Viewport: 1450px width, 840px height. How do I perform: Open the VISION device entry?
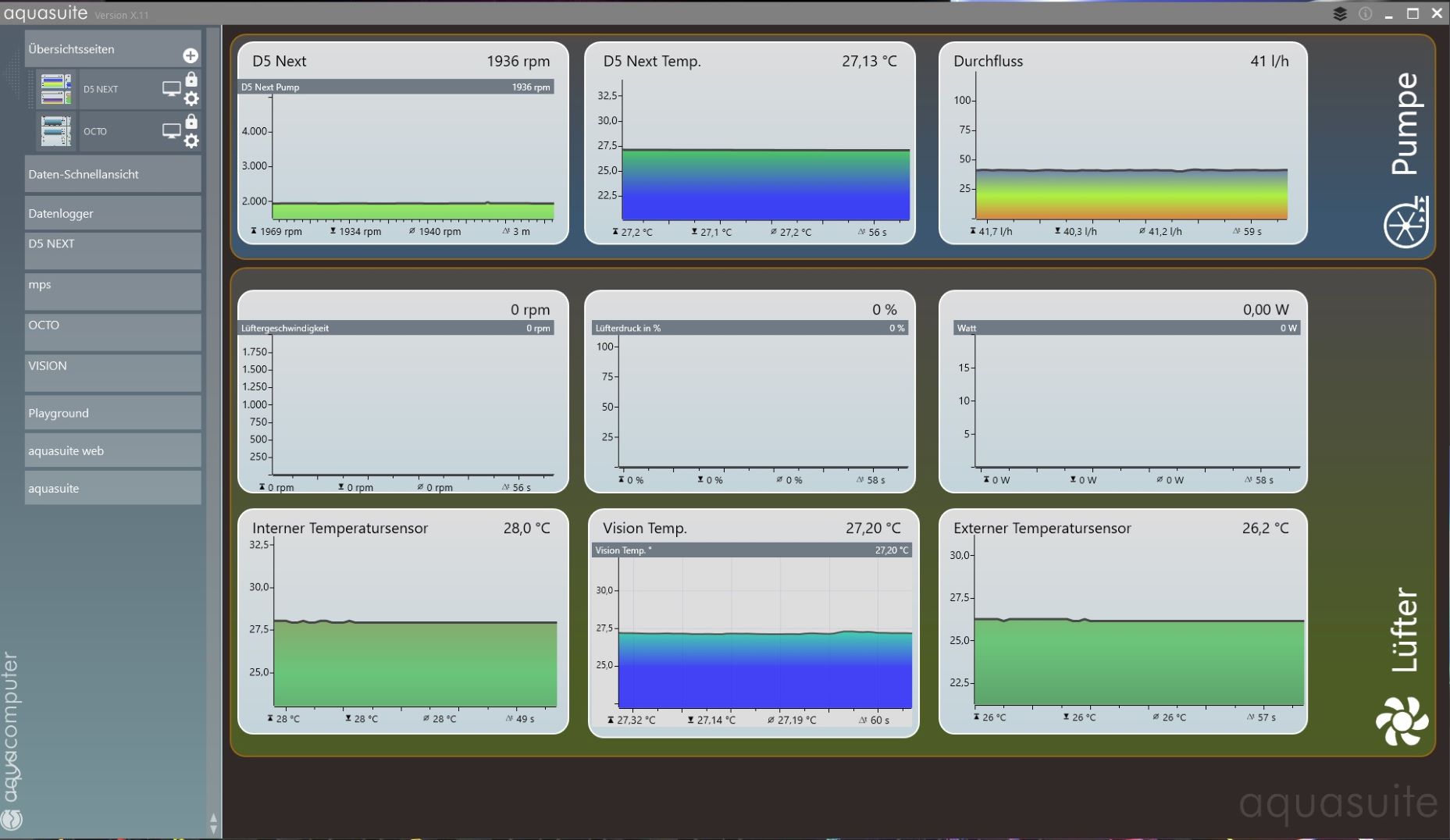112,372
